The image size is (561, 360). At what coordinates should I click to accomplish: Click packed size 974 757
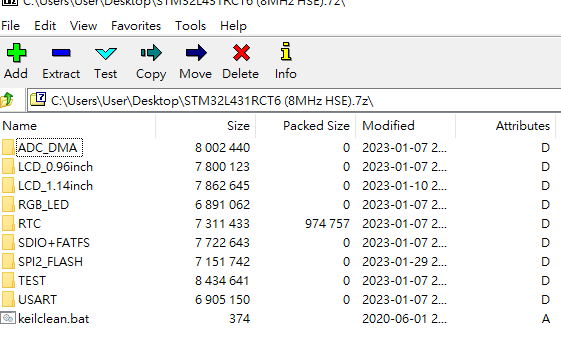[327, 223]
